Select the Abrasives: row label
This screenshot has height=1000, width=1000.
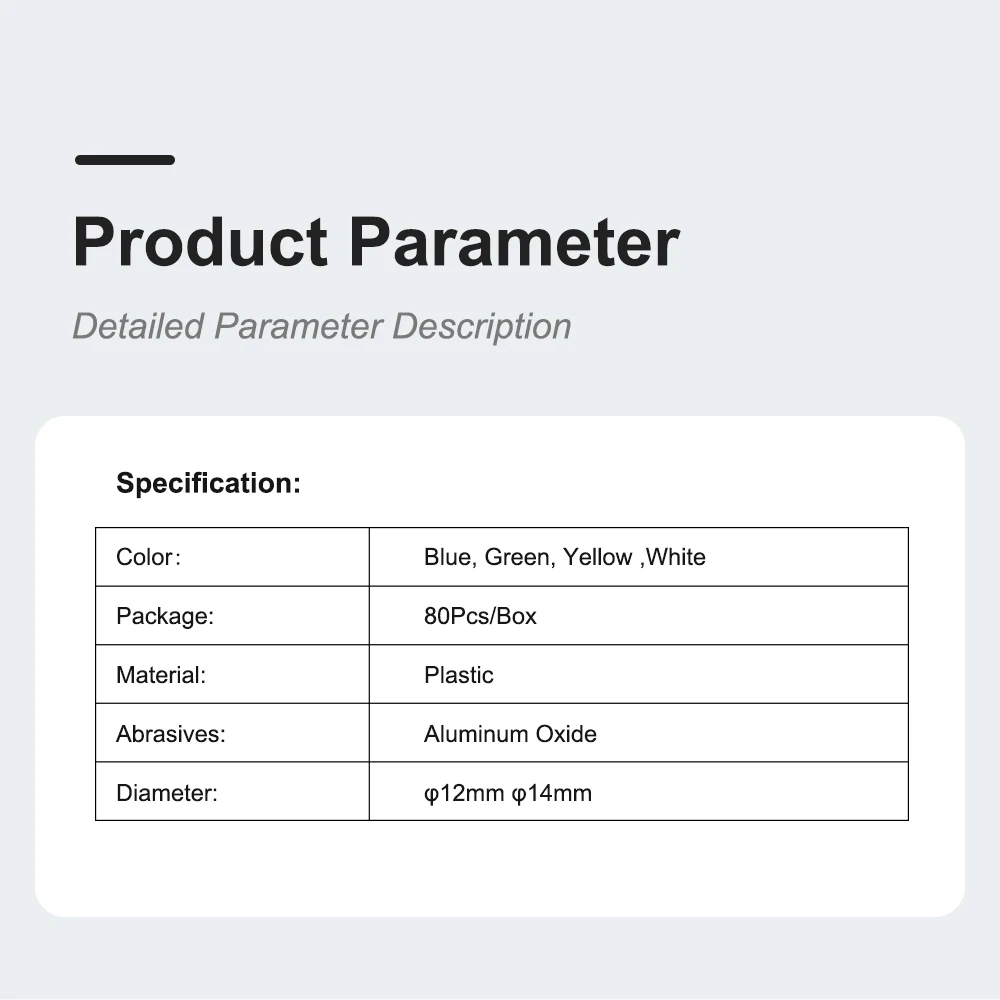point(171,734)
